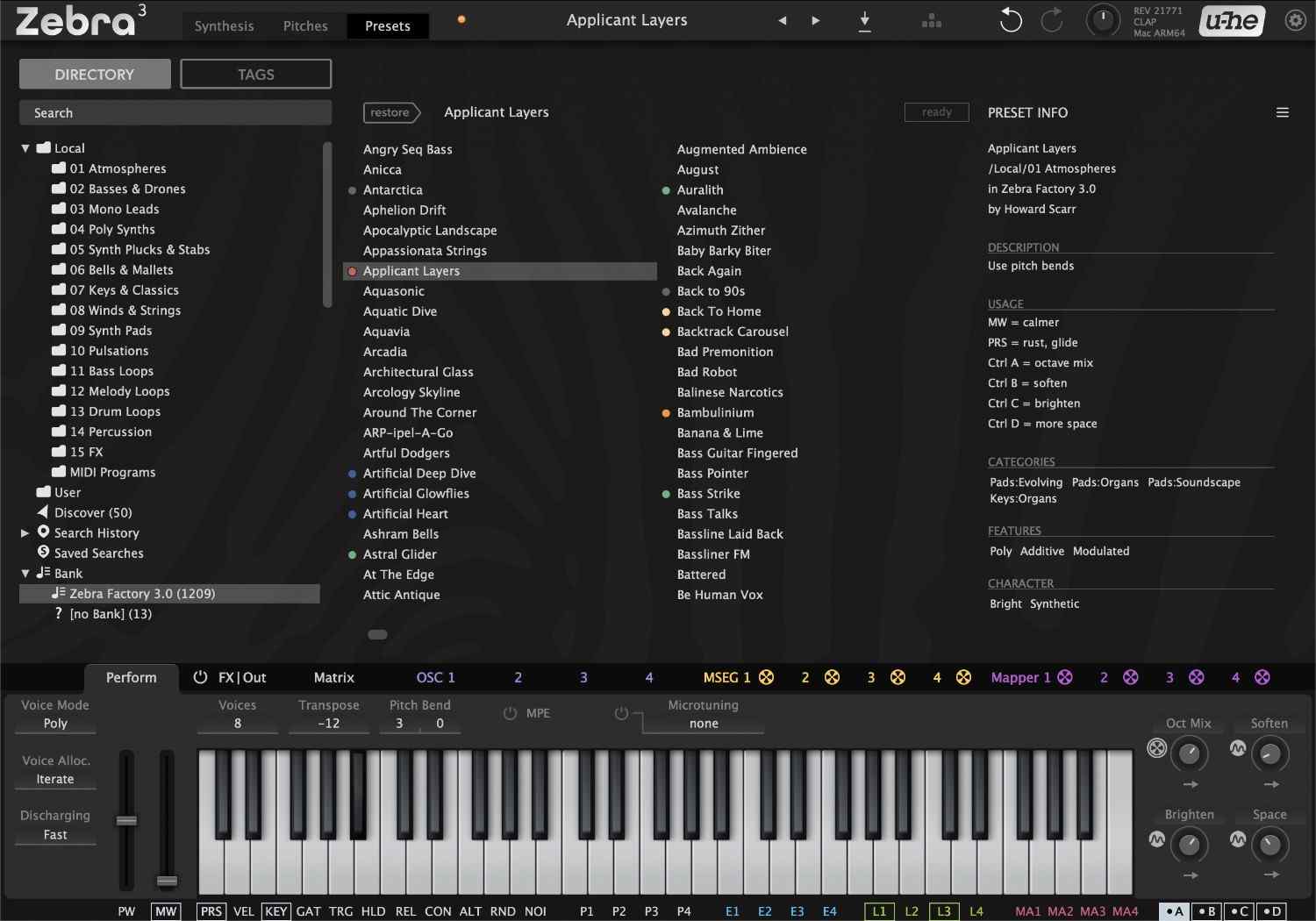
Task: Click the Search field in the sidebar
Action: coord(175,112)
